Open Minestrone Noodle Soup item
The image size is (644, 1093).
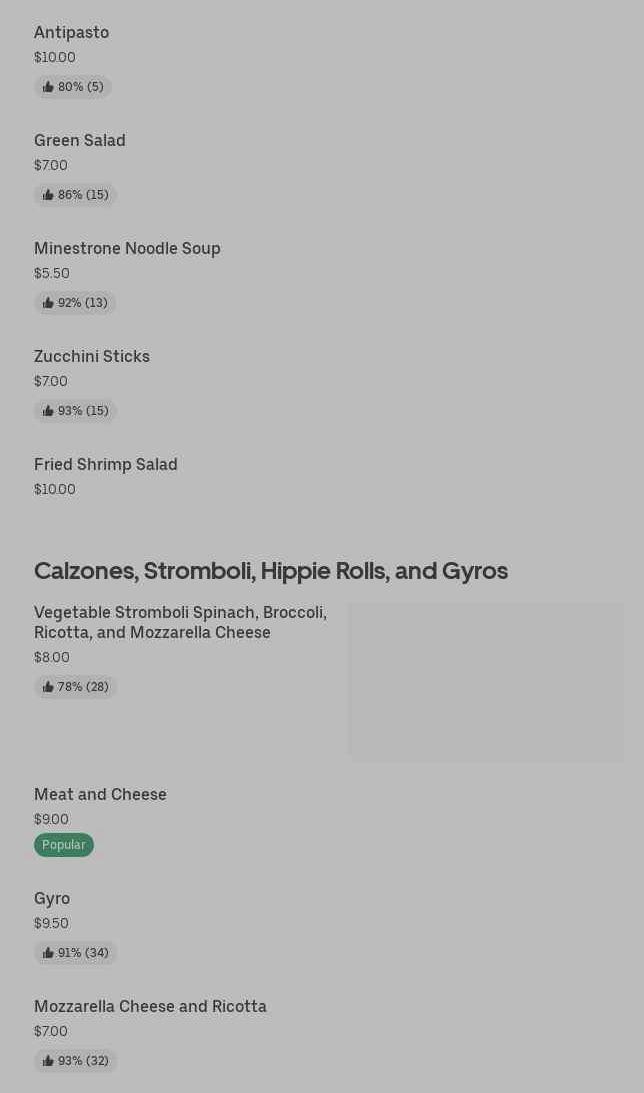point(127,249)
